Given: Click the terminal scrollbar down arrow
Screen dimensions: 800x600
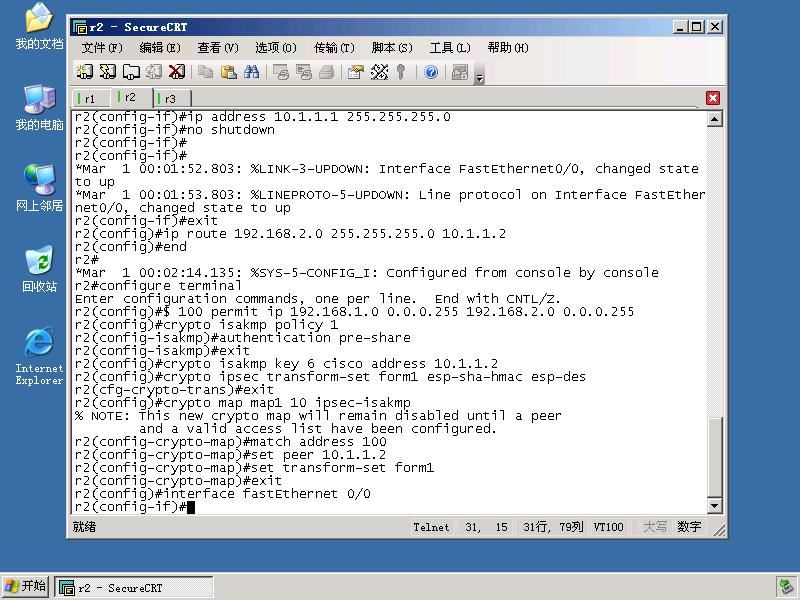Looking at the screenshot, I should point(714,506).
